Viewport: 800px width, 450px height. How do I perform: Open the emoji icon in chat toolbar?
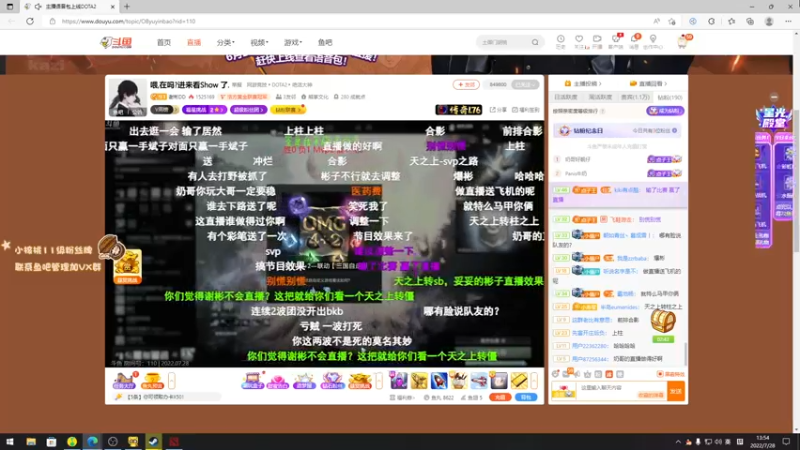(x=556, y=374)
